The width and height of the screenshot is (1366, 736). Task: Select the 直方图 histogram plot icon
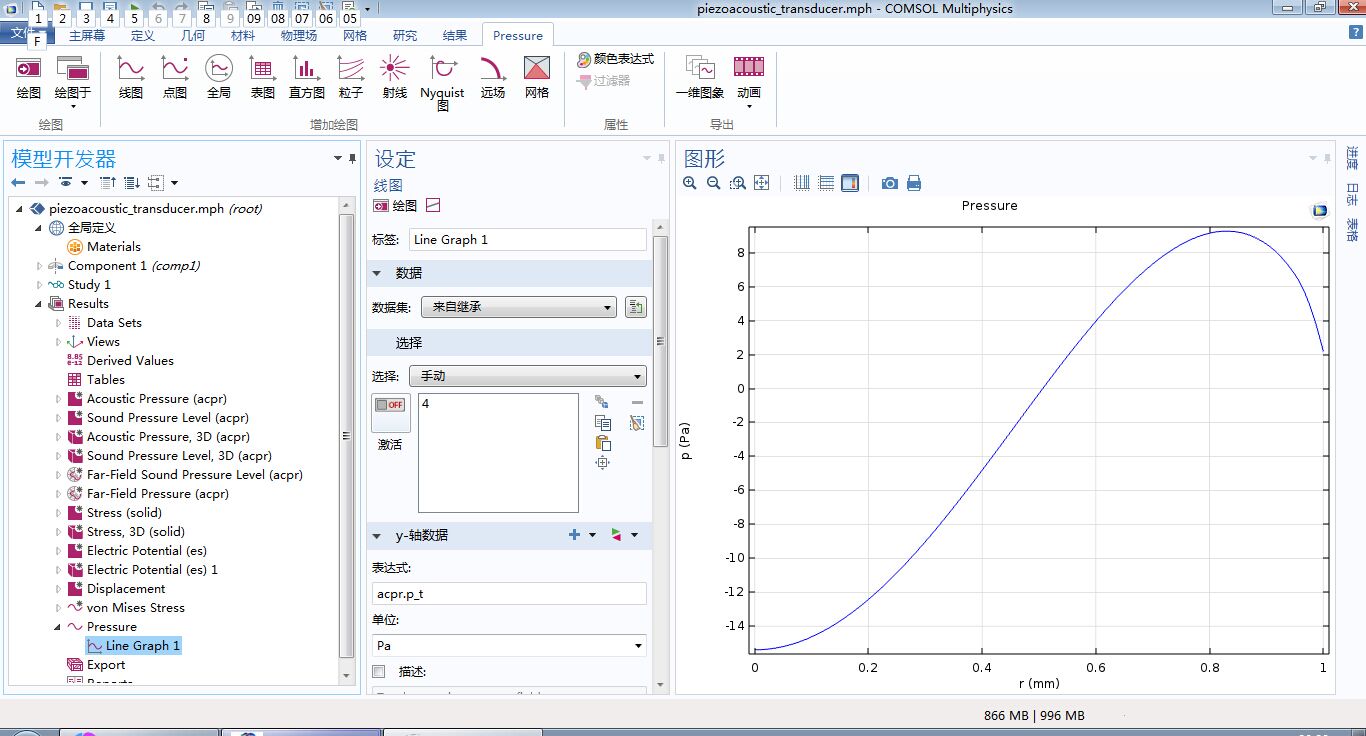pyautogui.click(x=306, y=77)
